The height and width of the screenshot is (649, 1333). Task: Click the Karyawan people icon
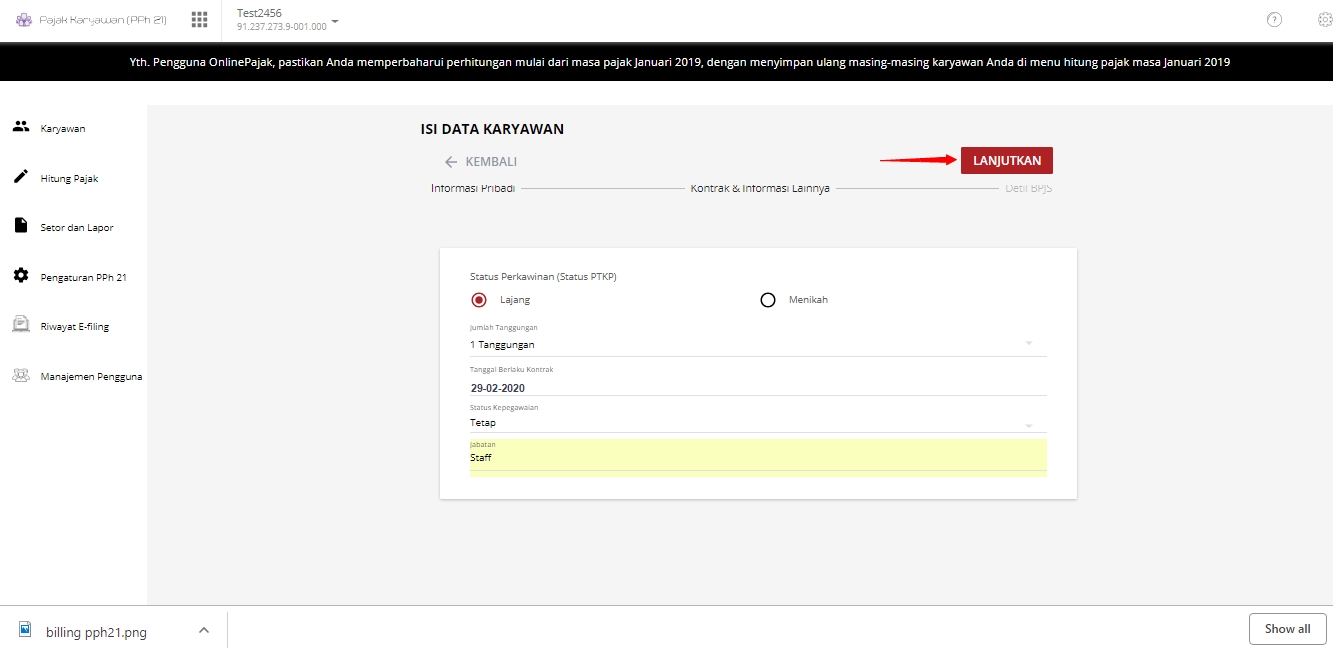pyautogui.click(x=21, y=127)
